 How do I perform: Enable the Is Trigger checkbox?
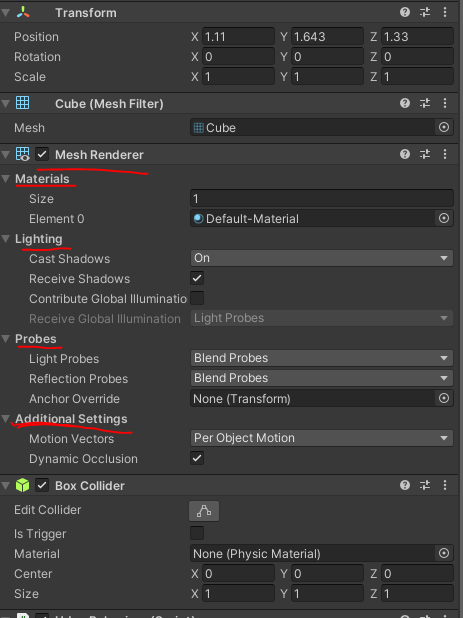click(197, 533)
